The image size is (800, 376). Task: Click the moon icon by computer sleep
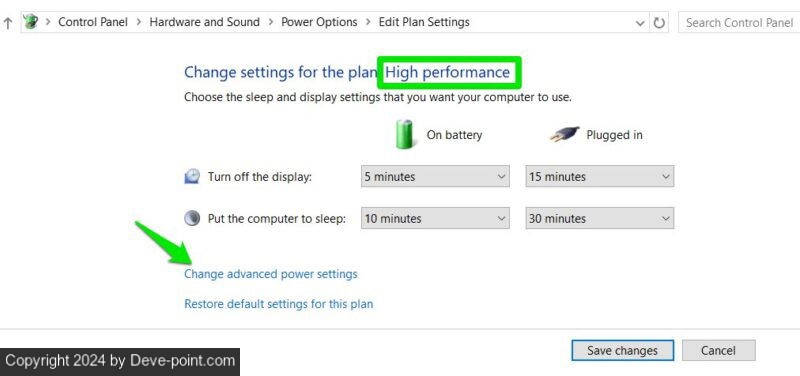[x=192, y=218]
